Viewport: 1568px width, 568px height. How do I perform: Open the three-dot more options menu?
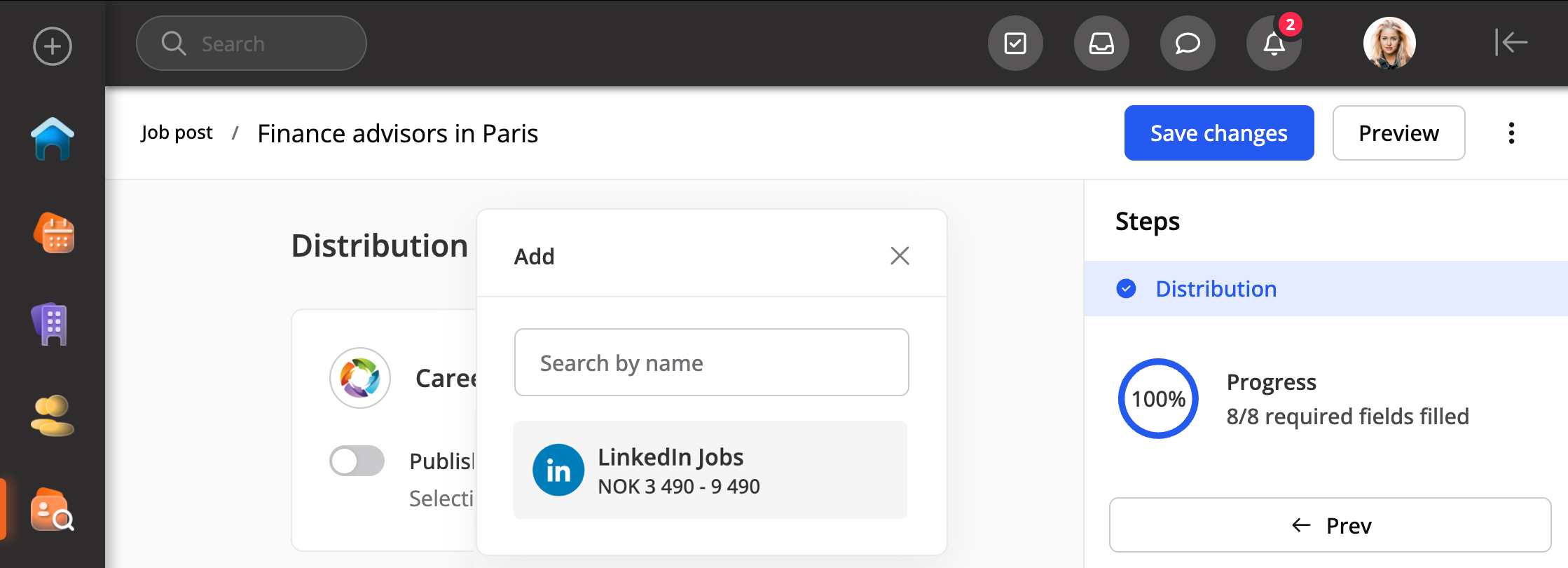pos(1511,133)
